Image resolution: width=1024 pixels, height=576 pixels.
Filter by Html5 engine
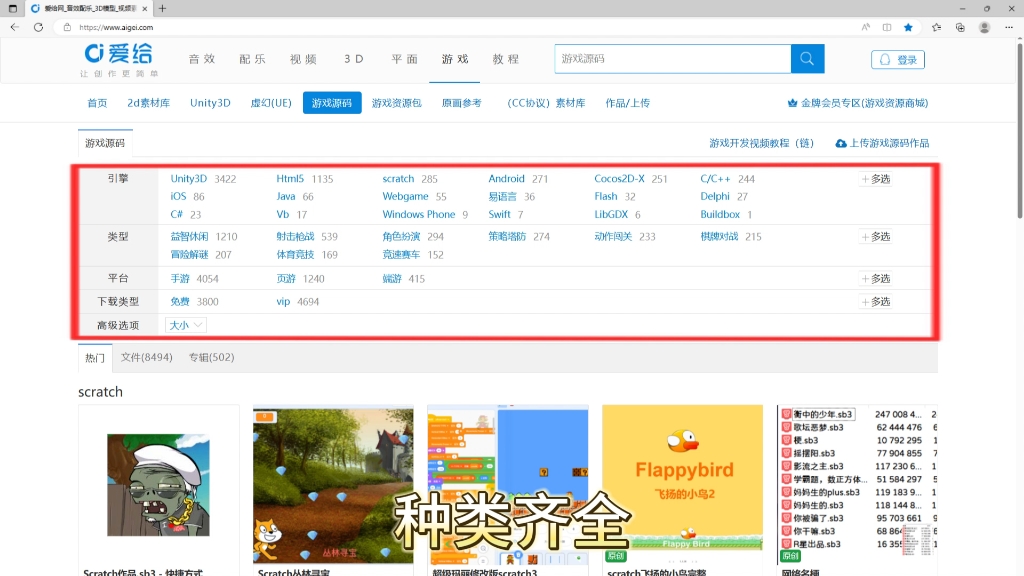coord(290,178)
